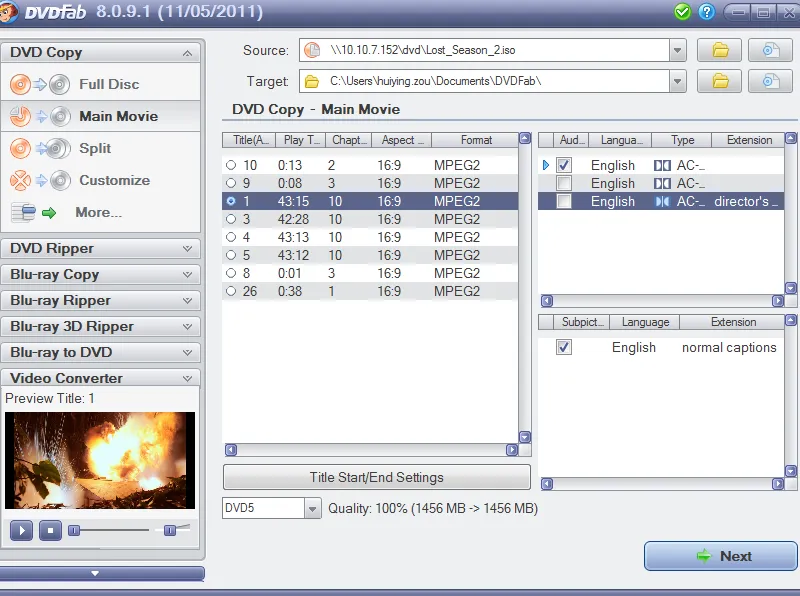The image size is (800, 596).
Task: Stop the preview video
Action: pos(50,531)
